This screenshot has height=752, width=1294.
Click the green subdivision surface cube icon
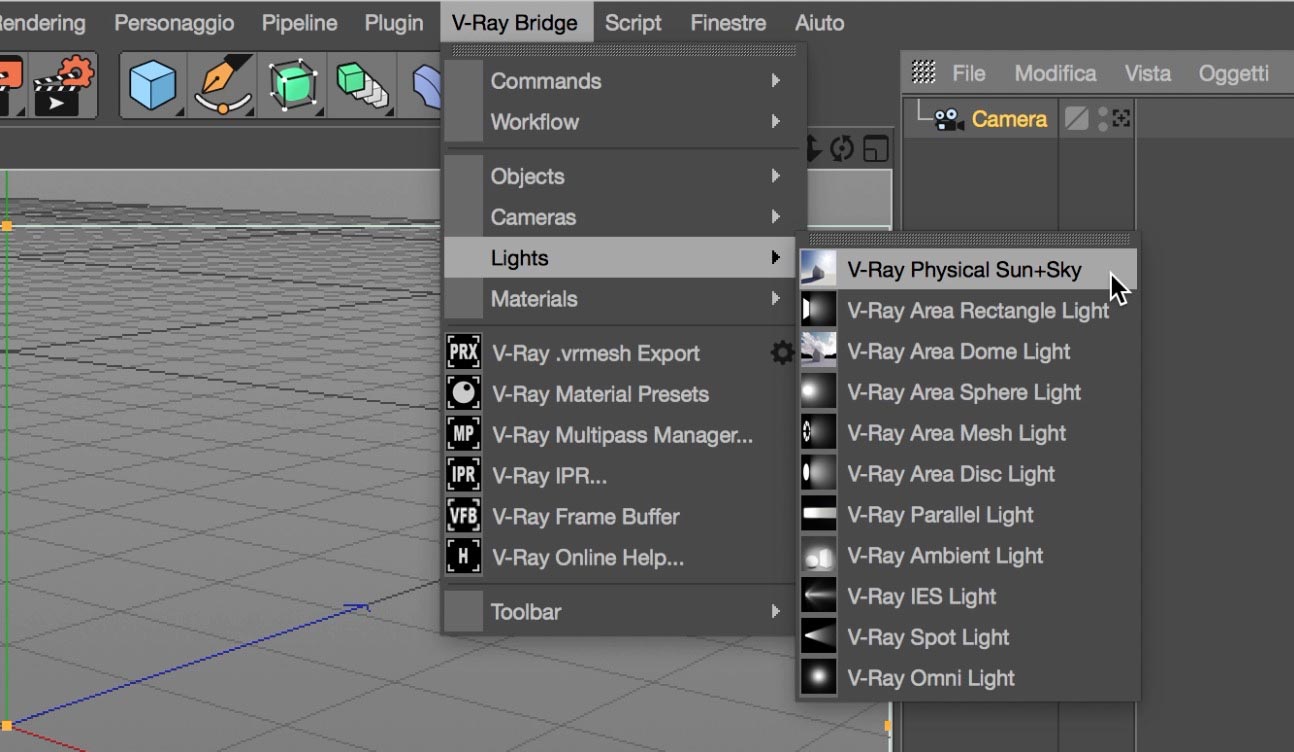pyautogui.click(x=293, y=85)
